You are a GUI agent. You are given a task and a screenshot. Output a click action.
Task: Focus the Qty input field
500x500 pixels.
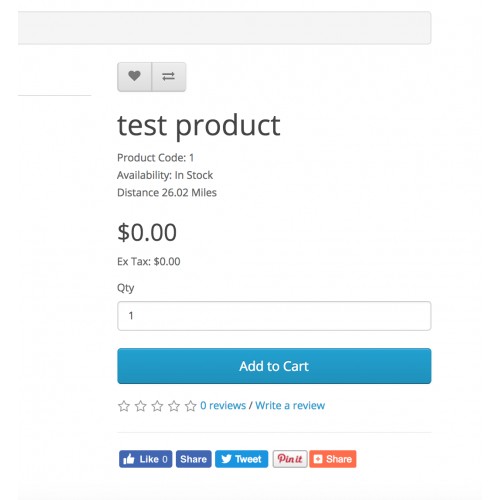click(274, 316)
